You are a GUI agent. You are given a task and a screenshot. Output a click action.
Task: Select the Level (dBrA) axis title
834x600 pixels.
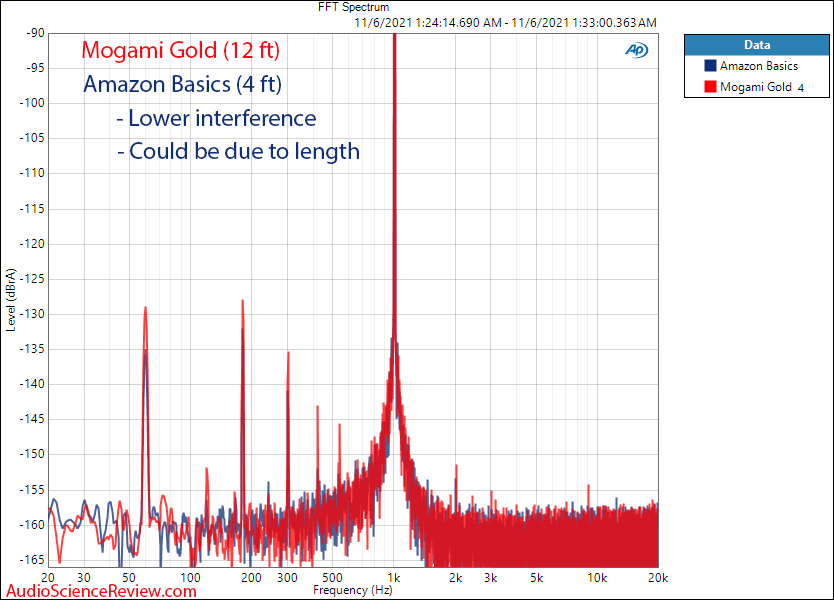pyautogui.click(x=11, y=300)
